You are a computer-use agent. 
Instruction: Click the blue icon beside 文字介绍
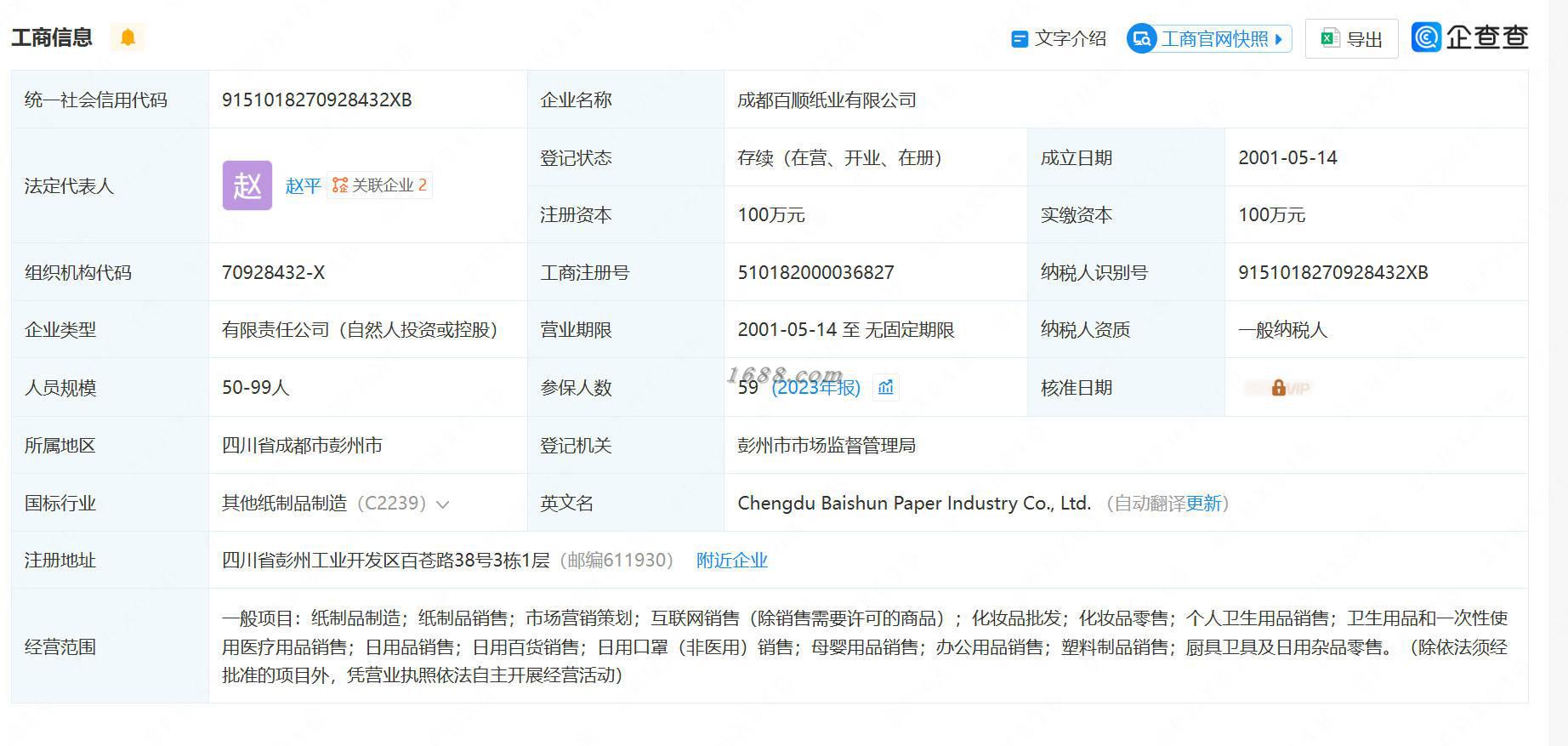[1019, 39]
